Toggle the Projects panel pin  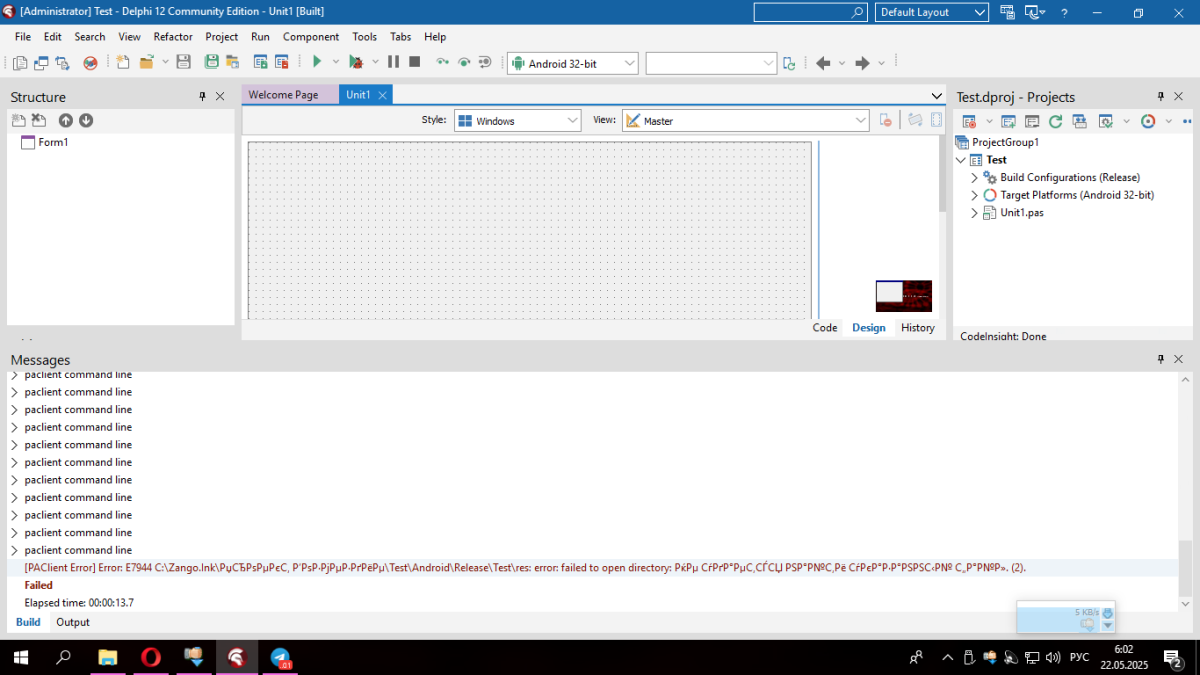click(1161, 96)
